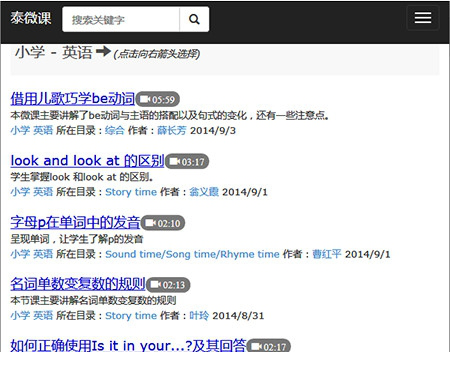
Task: Open the hamburger menu
Action: coord(423,18)
